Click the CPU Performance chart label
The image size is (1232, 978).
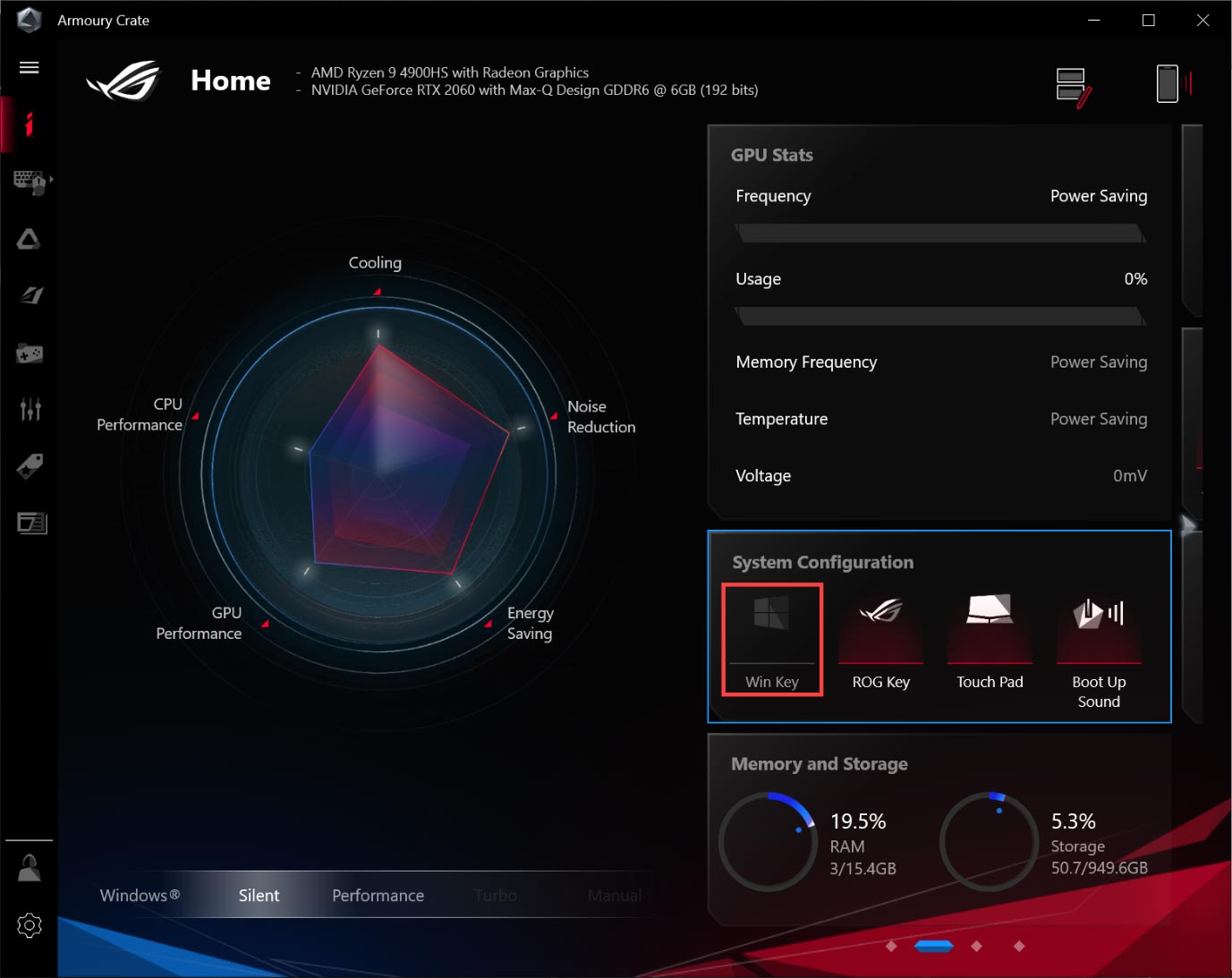140,414
